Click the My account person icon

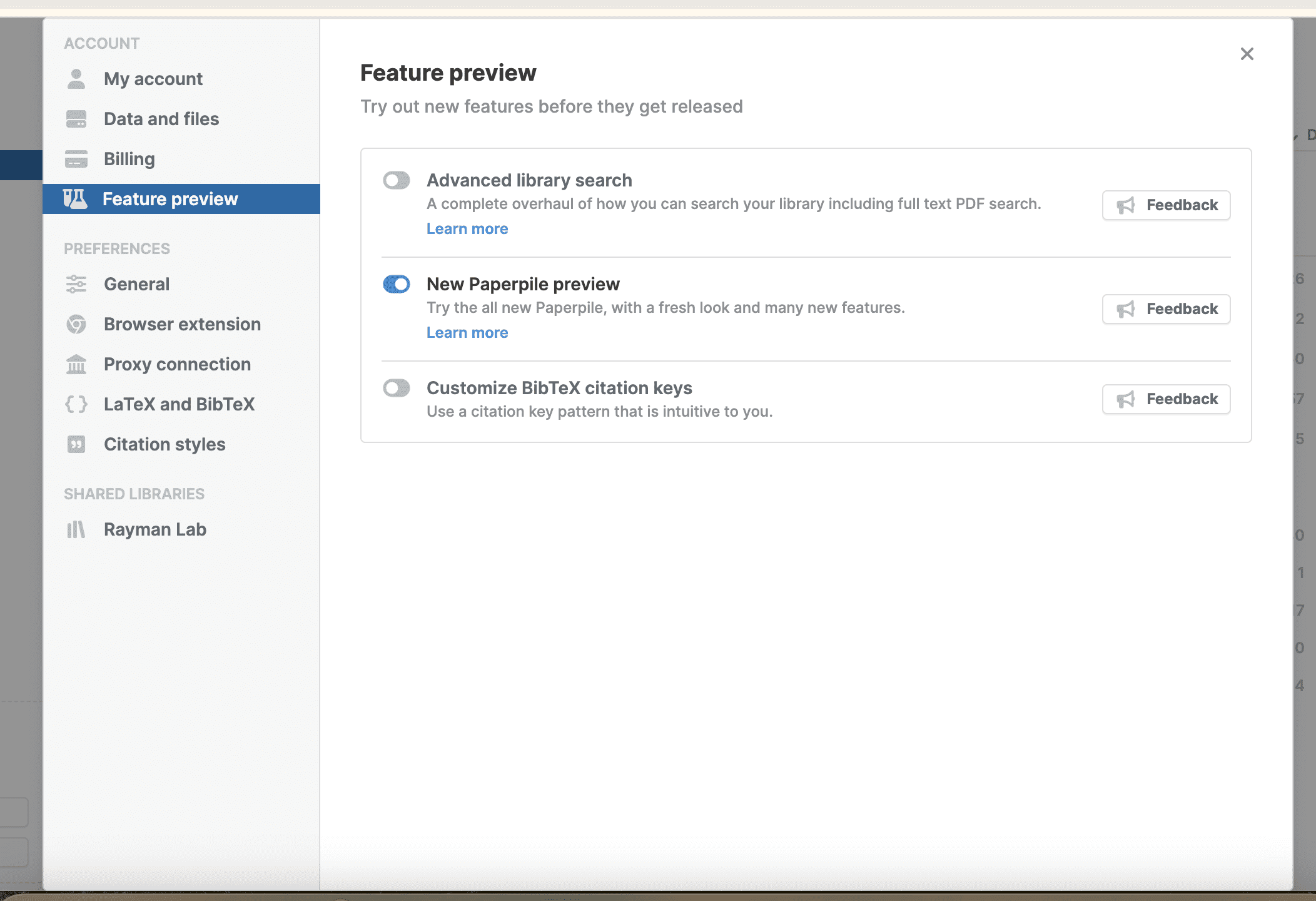pos(76,79)
